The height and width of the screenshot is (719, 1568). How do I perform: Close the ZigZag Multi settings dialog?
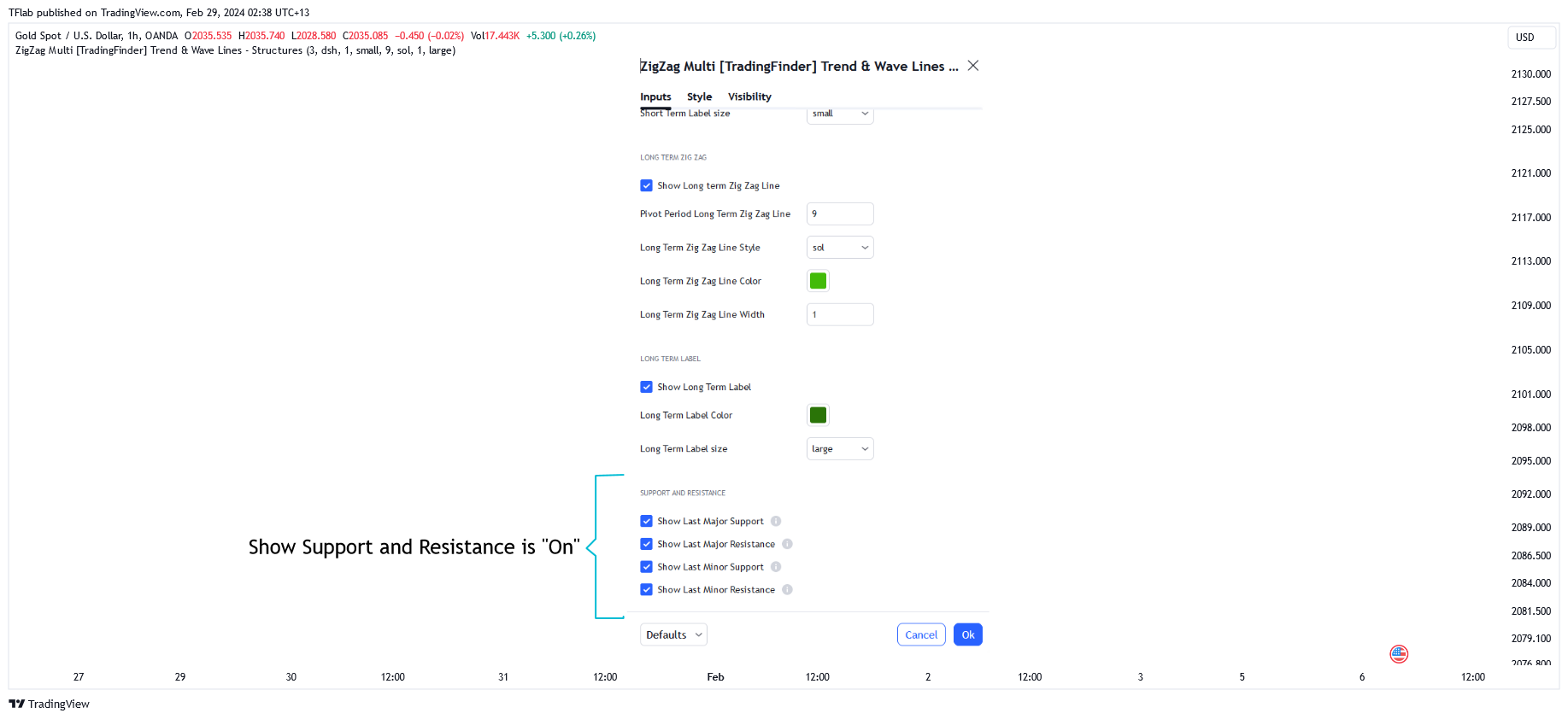(x=972, y=66)
